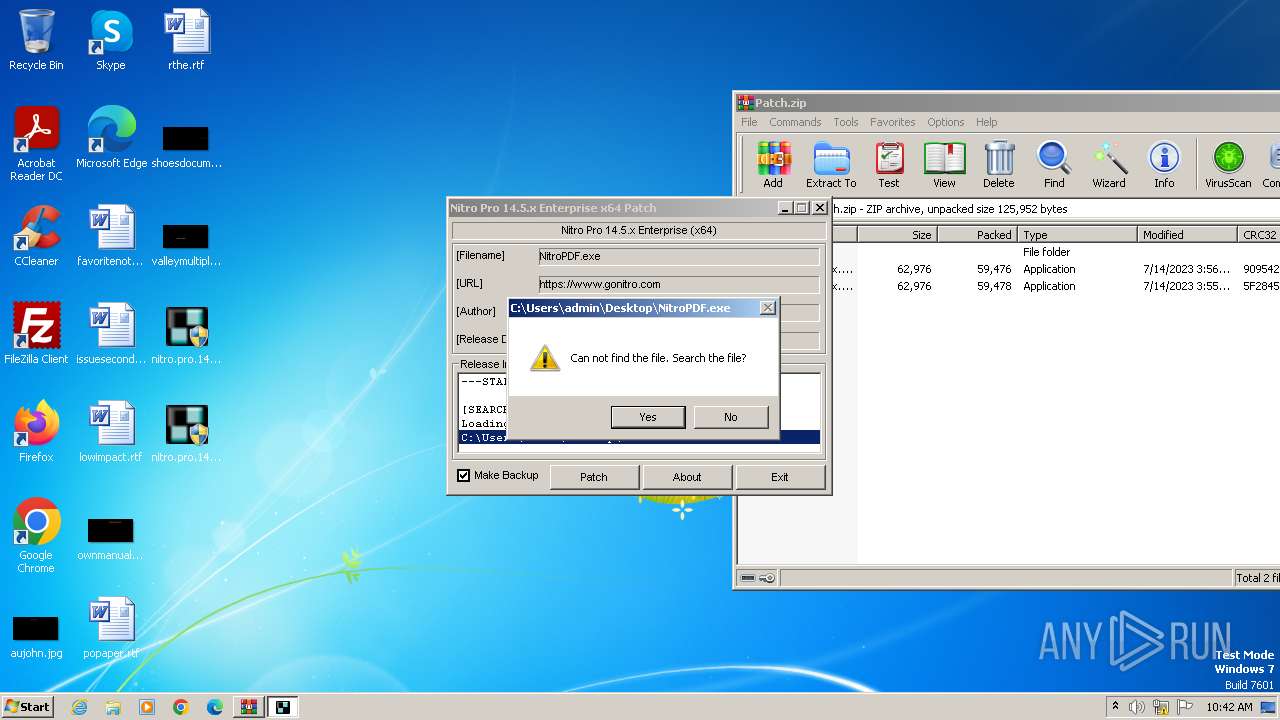The height and width of the screenshot is (720, 1280).
Task: Click Yes in file search dialog
Action: click(648, 417)
